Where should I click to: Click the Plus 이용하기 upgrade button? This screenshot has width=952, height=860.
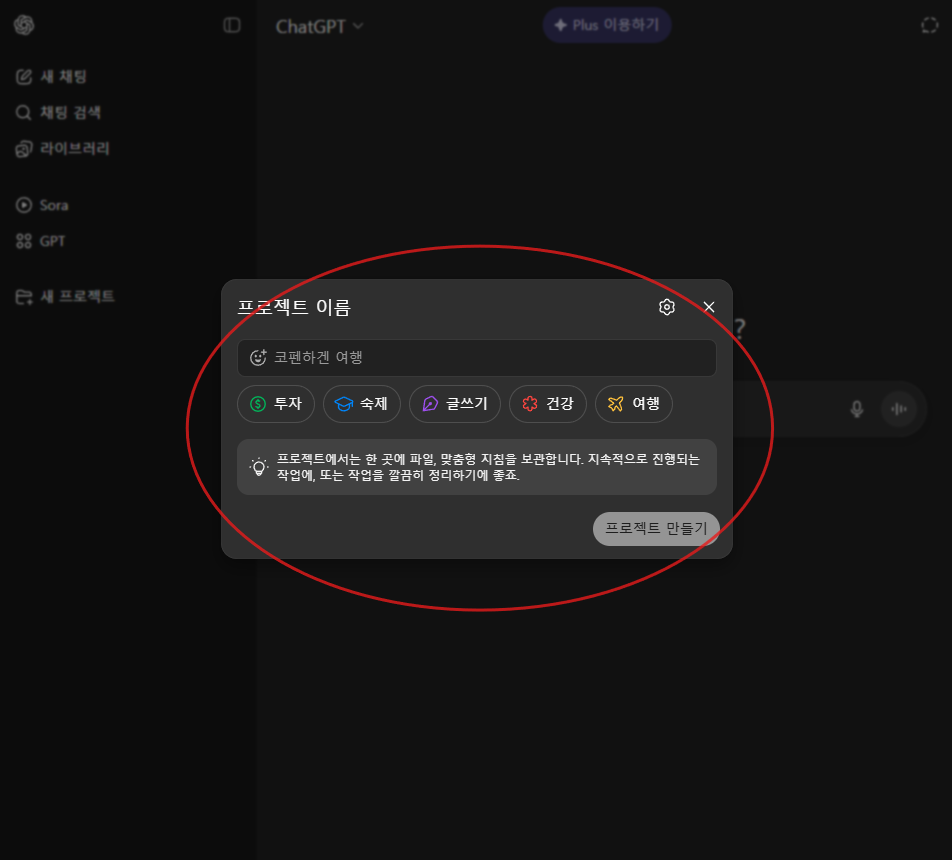[x=607, y=25]
